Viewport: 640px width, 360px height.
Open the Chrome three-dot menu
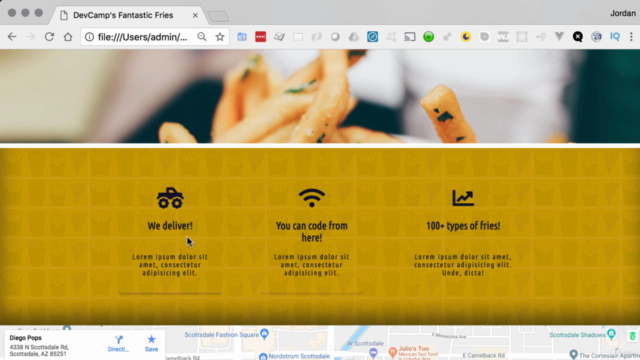[x=631, y=37]
